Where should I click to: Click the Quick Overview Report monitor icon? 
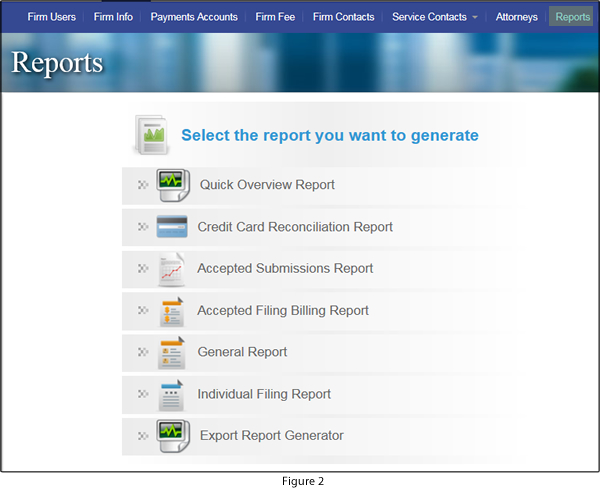173,184
